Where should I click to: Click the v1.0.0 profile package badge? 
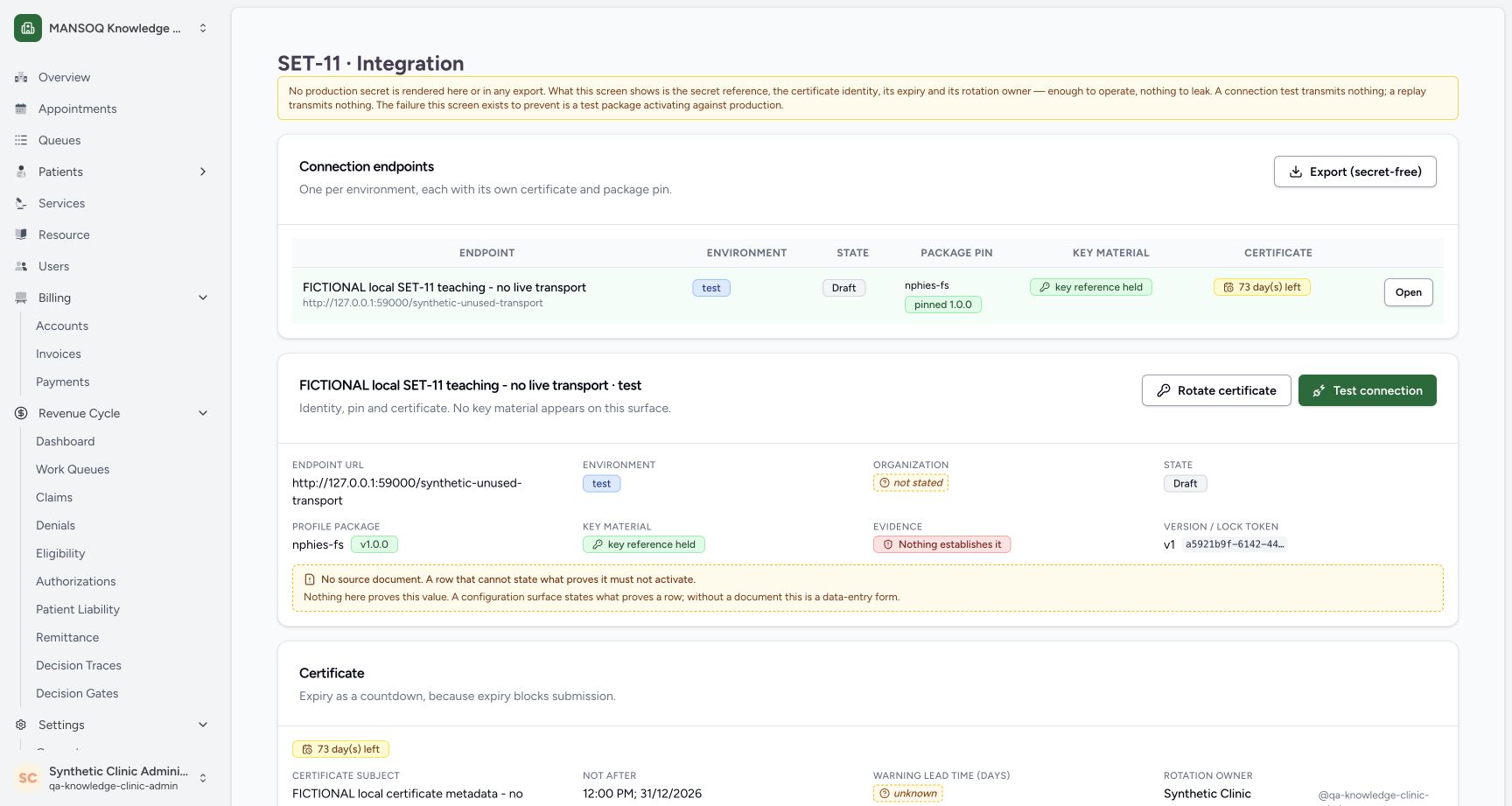pyautogui.click(x=374, y=544)
